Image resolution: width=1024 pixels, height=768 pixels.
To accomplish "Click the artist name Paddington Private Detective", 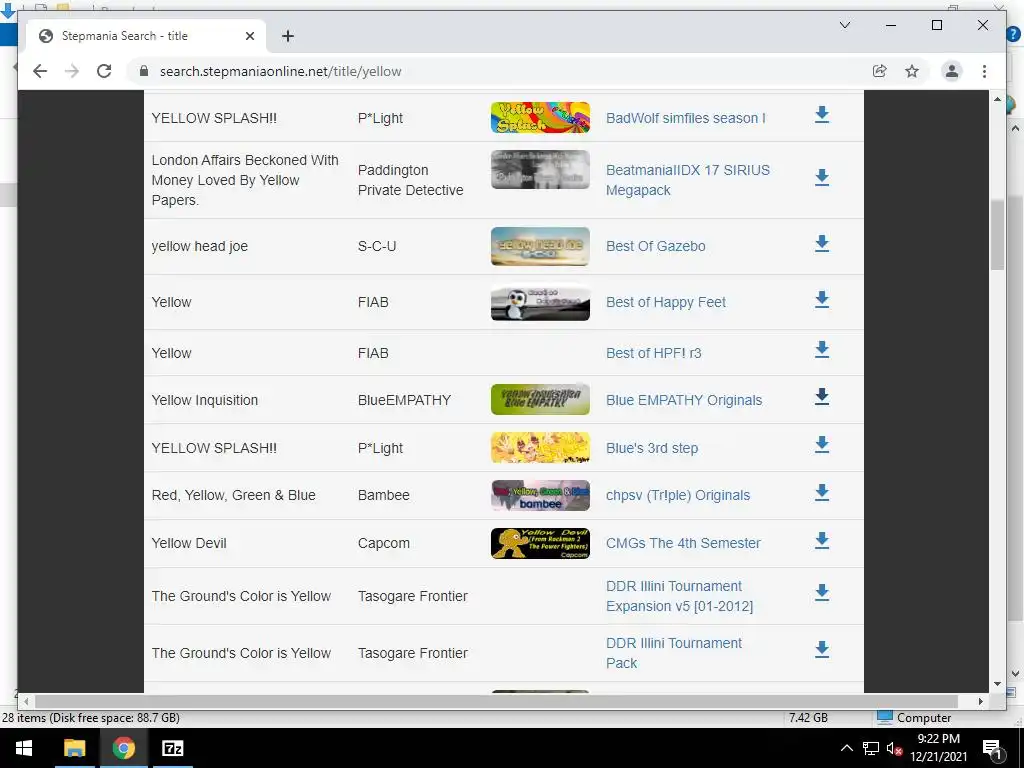I will tap(410, 180).
